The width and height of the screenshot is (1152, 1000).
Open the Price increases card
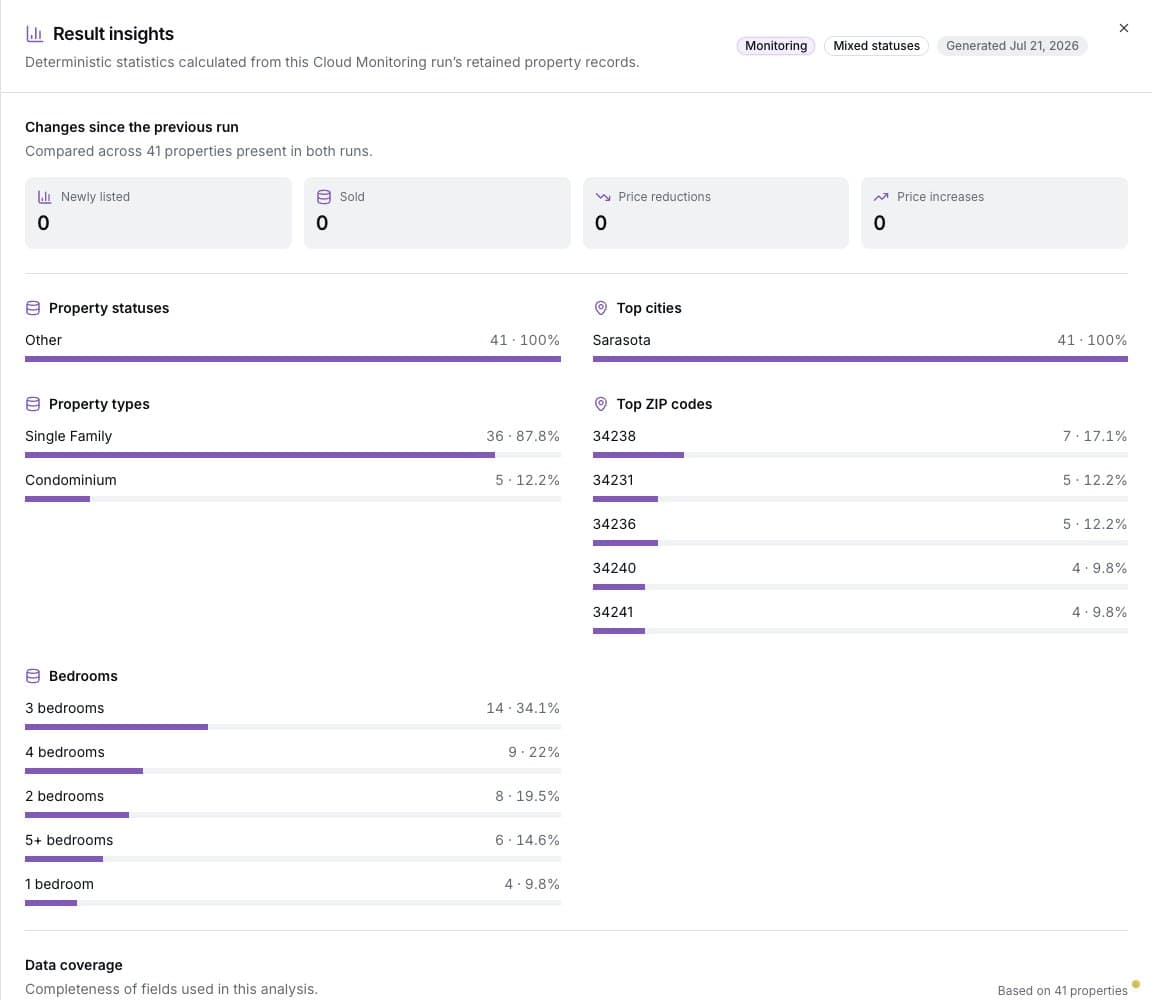point(994,213)
